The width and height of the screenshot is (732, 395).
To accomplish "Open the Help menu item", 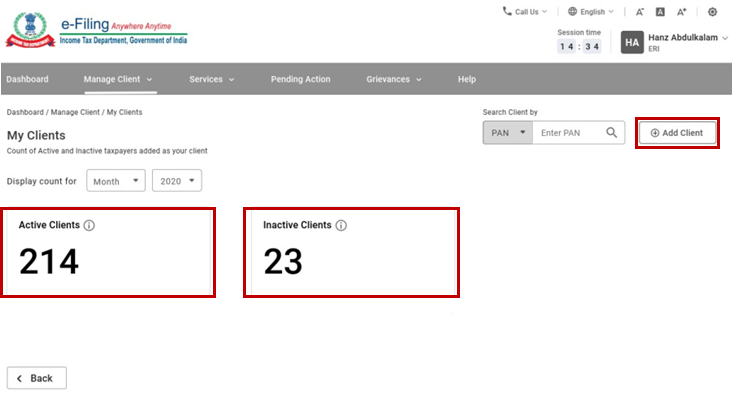I will (x=467, y=79).
